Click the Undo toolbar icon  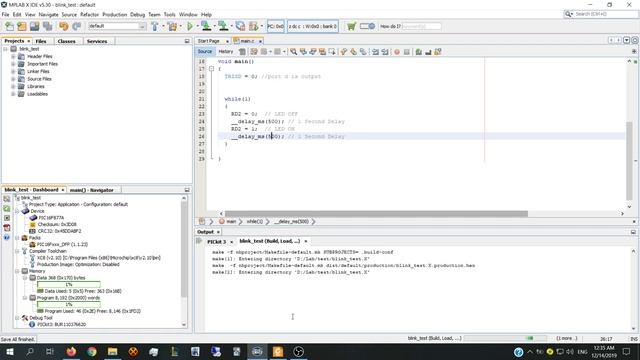[63, 27]
